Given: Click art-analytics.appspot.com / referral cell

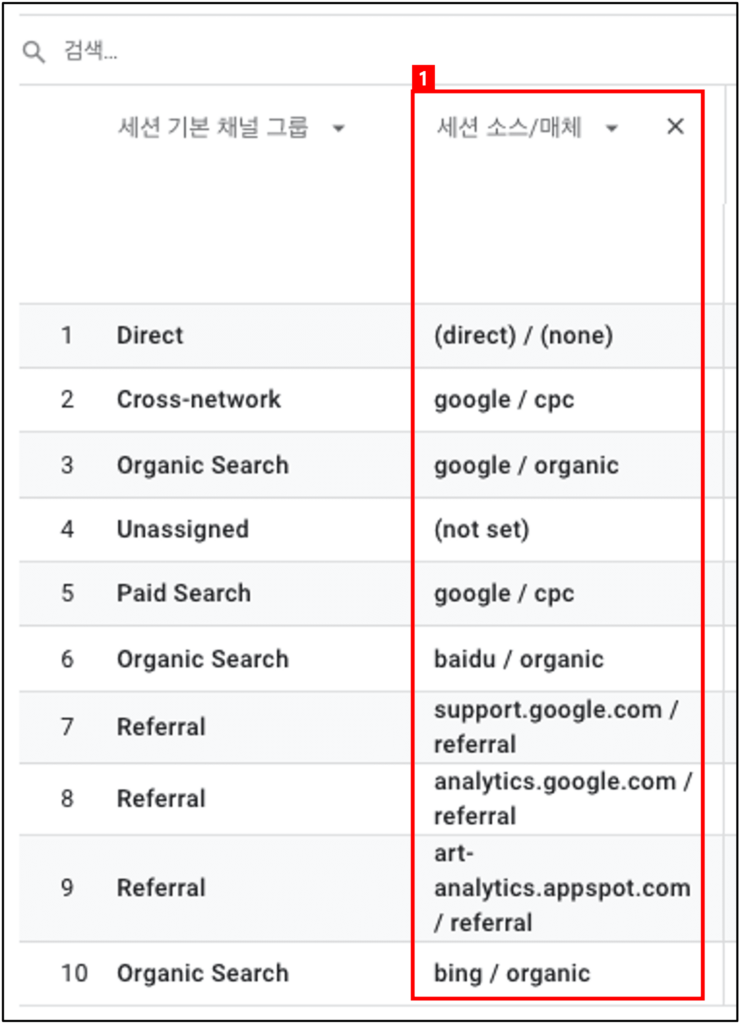Looking at the screenshot, I should [x=562, y=888].
